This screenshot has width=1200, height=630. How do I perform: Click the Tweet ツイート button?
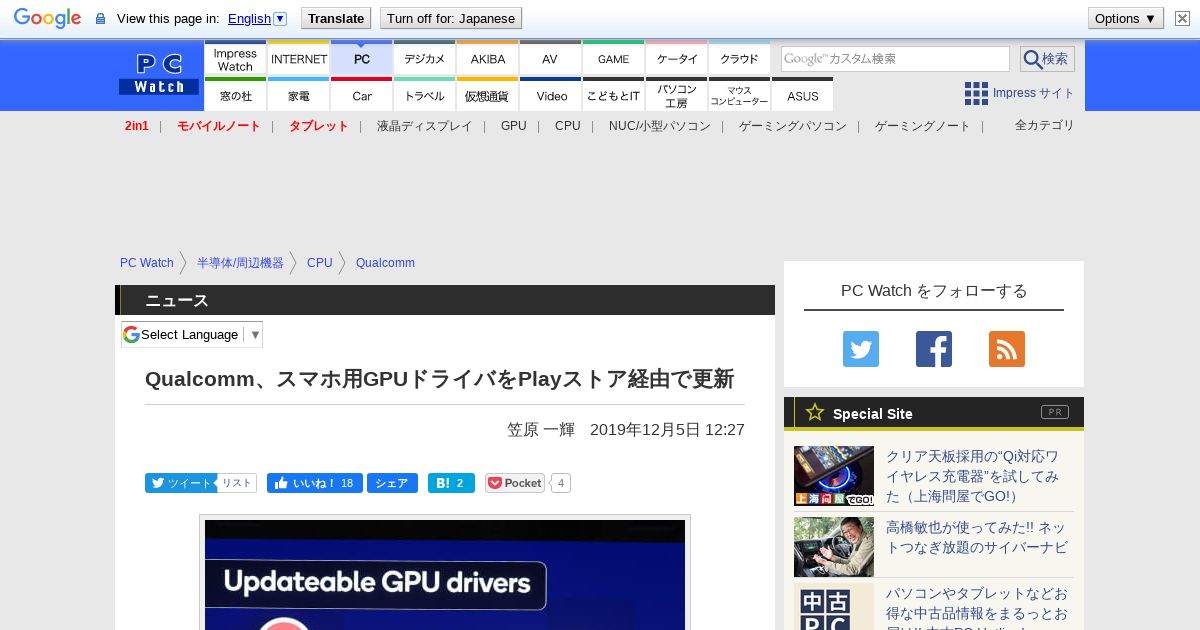tap(180, 483)
